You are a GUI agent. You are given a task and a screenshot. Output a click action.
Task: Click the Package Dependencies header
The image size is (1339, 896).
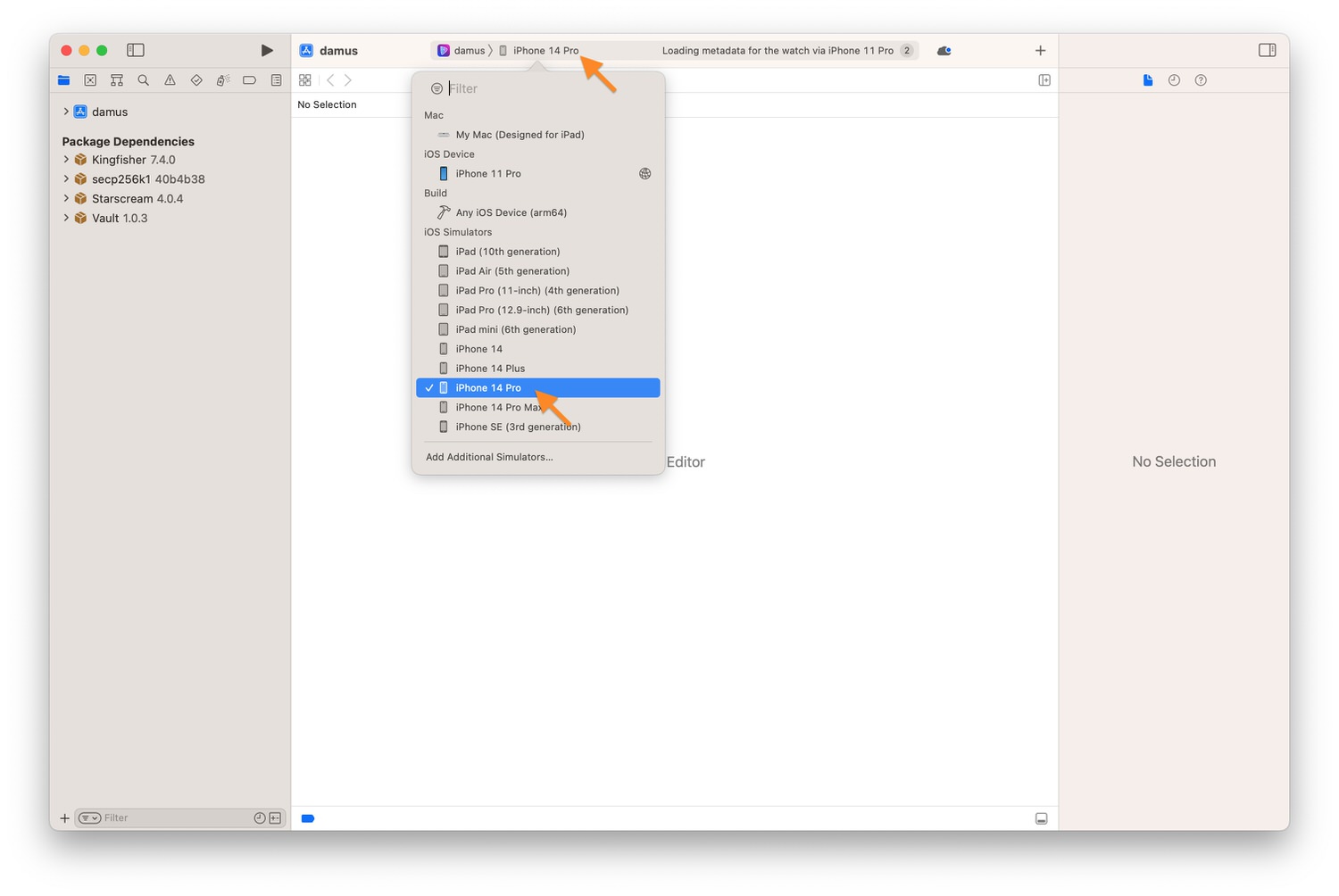(x=128, y=141)
